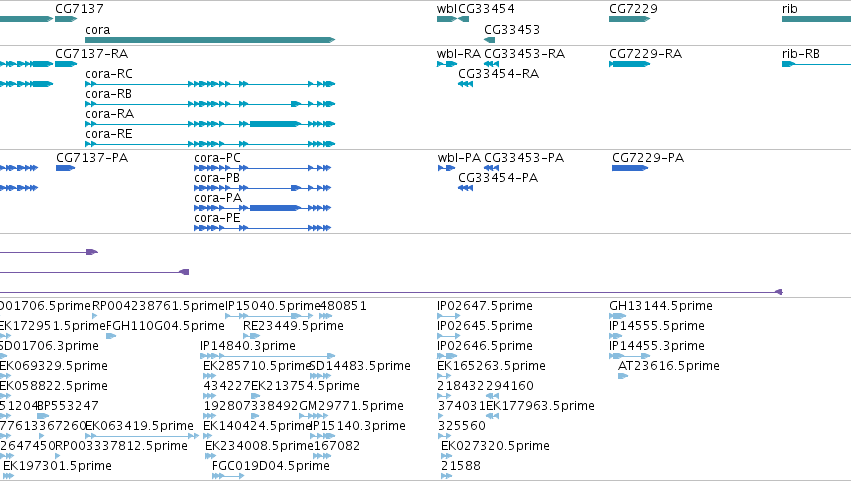The image size is (851, 481).
Task: Select the EK165263.5prime EST label
Action: tap(491, 366)
